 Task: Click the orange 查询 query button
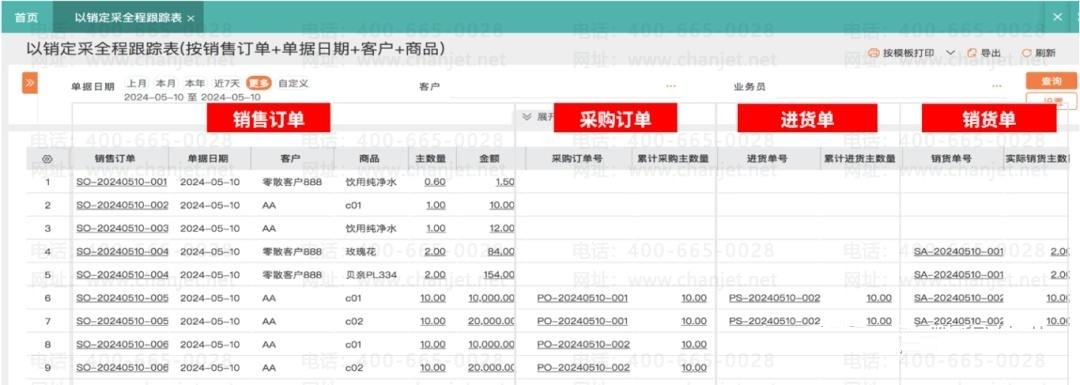[1051, 81]
